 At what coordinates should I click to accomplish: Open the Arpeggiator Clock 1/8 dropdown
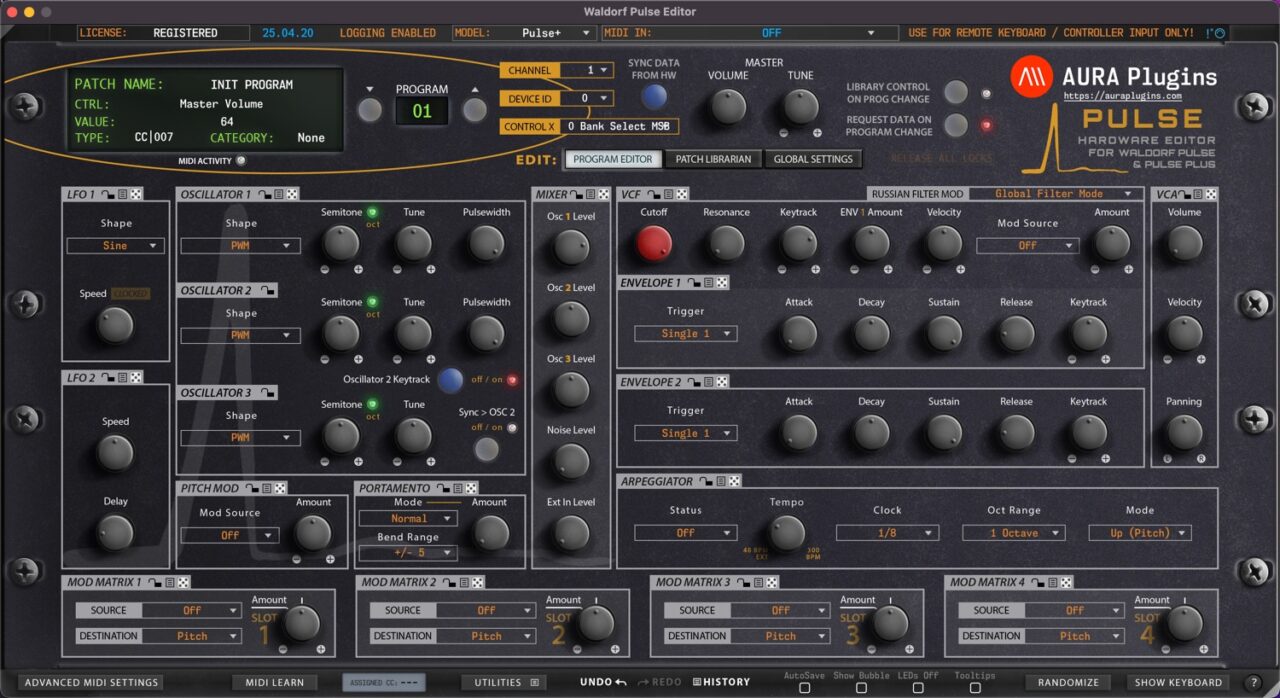[x=888, y=533]
